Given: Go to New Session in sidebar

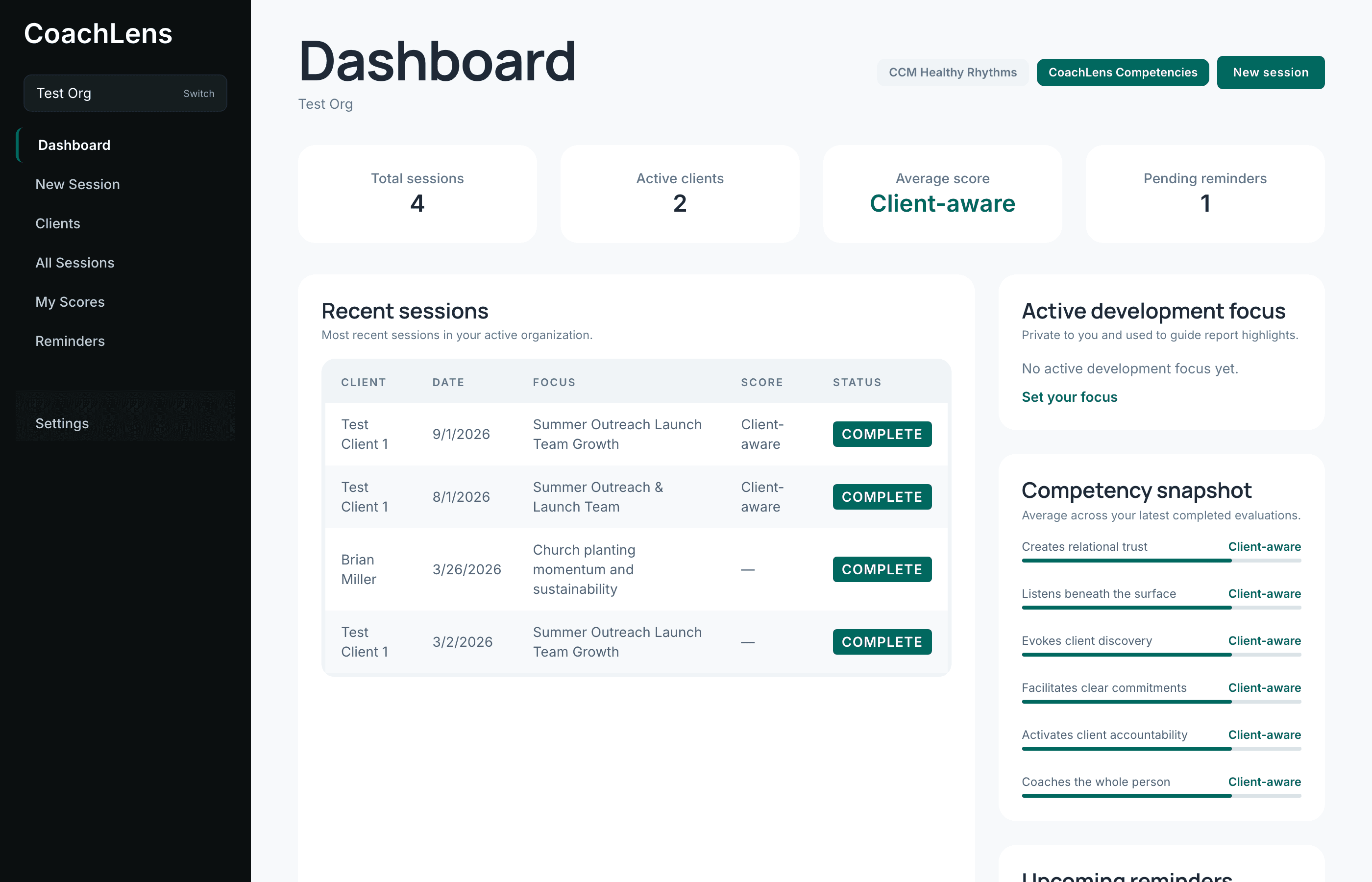Looking at the screenshot, I should click(x=125, y=184).
